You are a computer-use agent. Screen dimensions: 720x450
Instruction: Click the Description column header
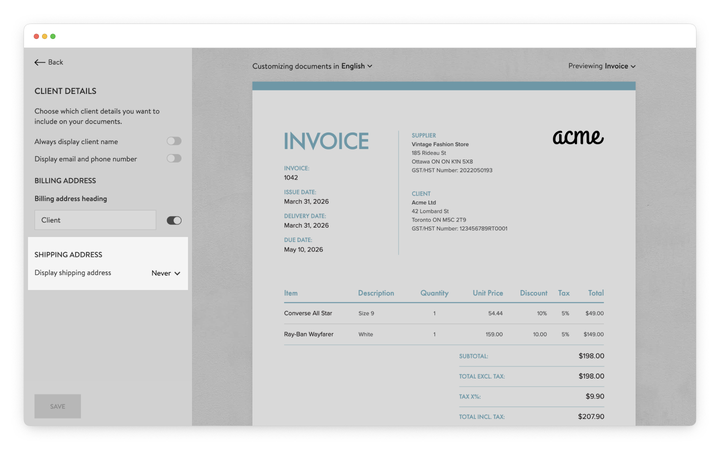tap(376, 293)
